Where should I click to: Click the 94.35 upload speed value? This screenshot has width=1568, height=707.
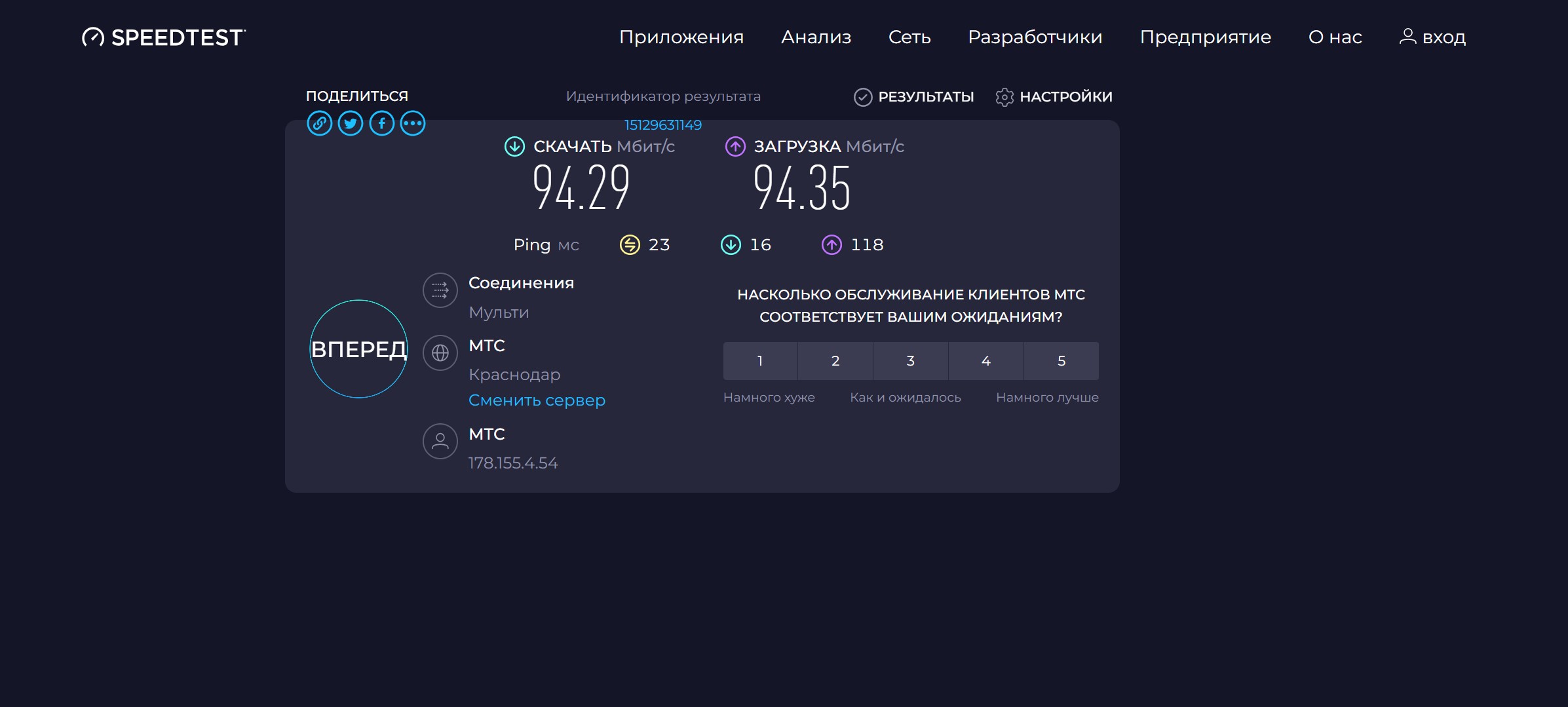point(802,188)
